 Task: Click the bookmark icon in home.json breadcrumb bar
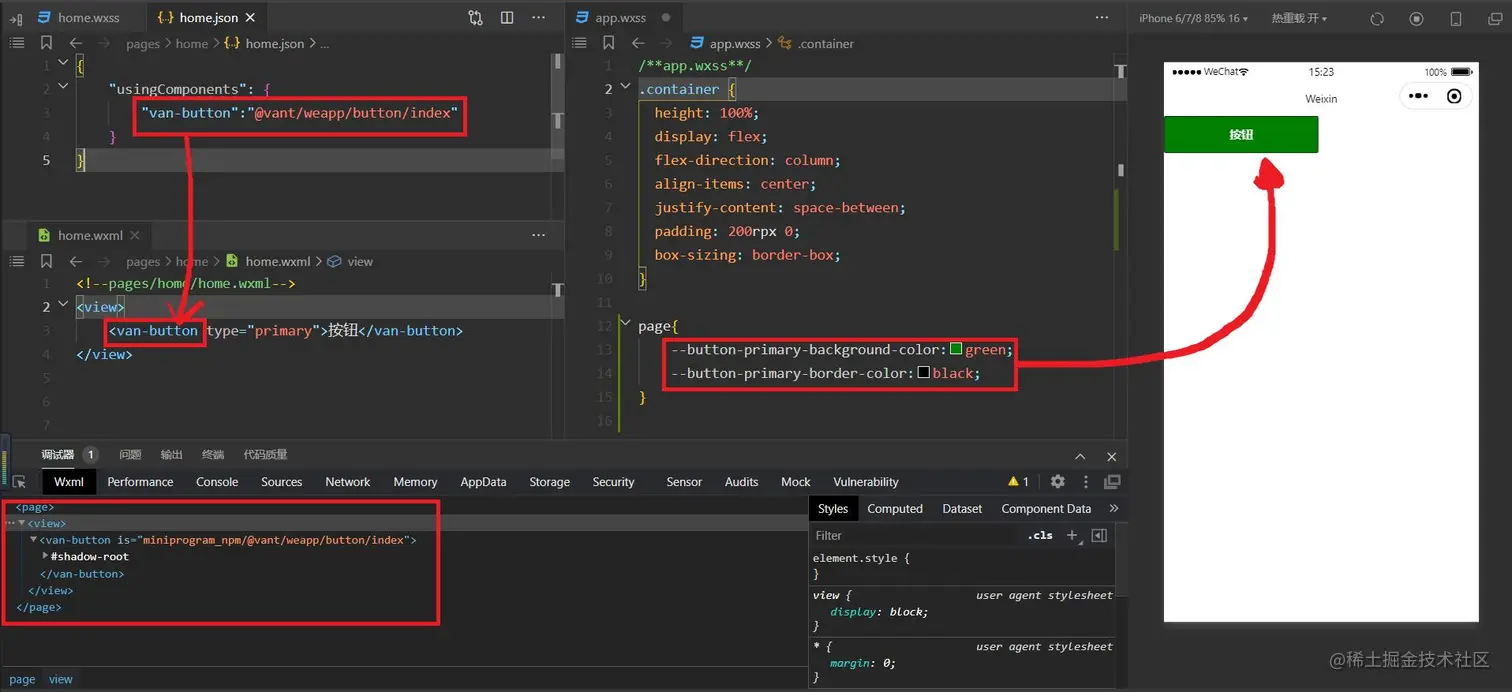(x=46, y=43)
